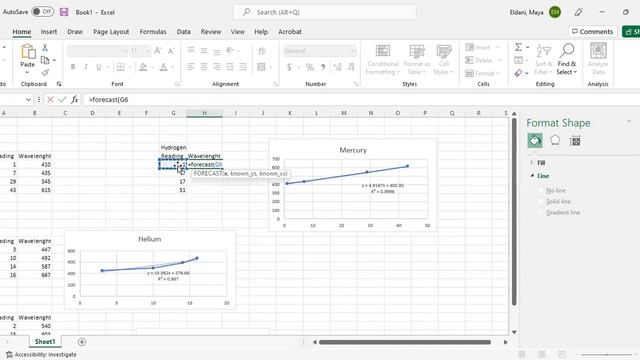Click the horizontal scrollbar thumb
640x360 pixels.
click(x=405, y=342)
